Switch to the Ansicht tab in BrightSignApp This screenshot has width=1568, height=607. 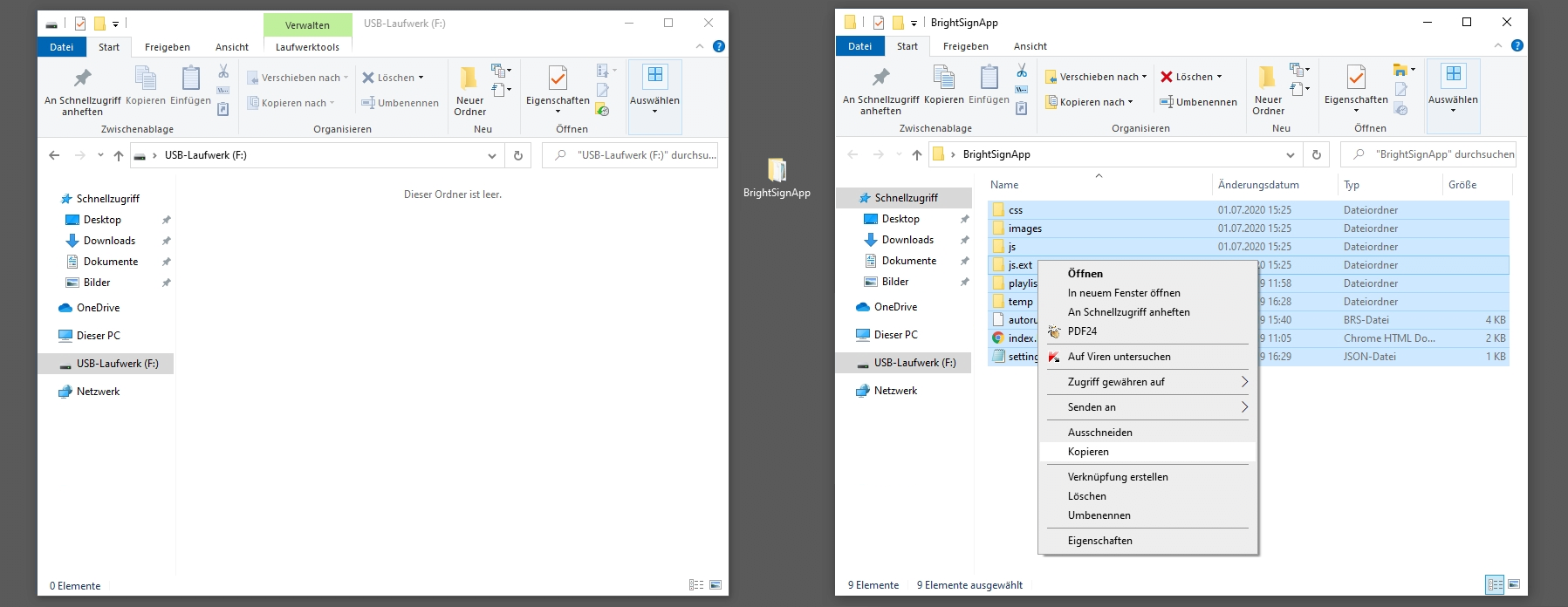[1030, 46]
